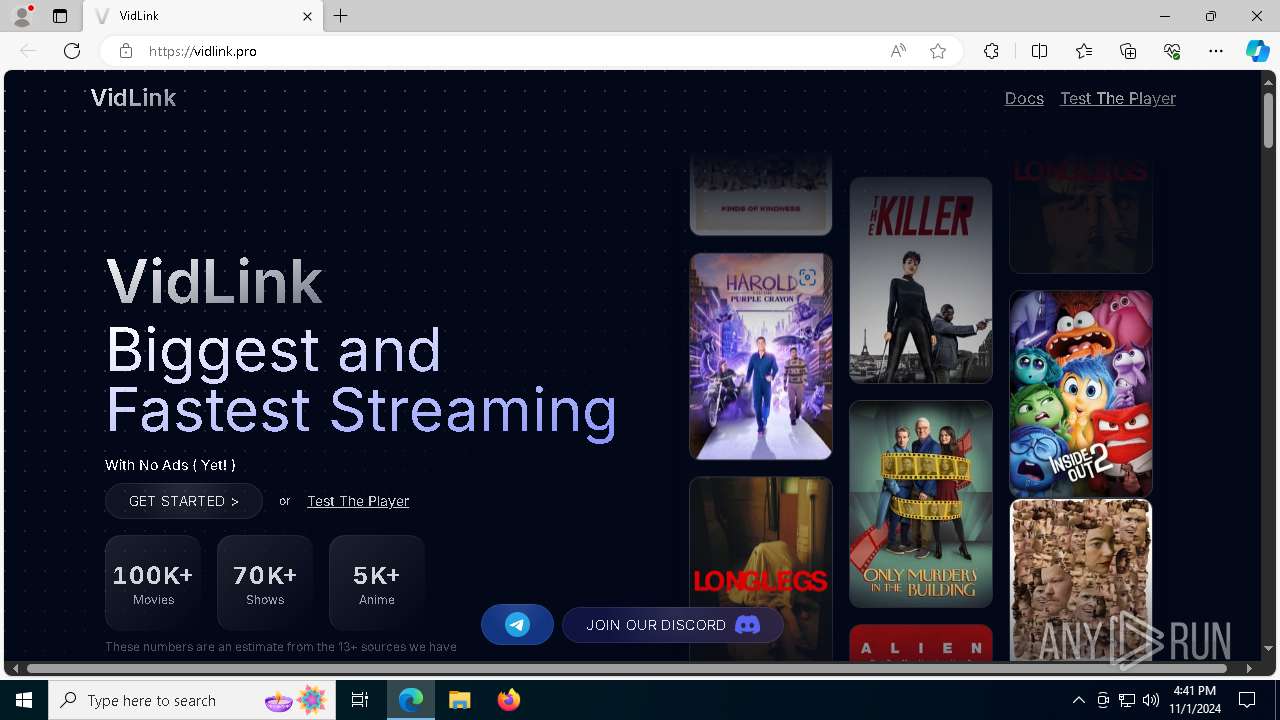The width and height of the screenshot is (1280, 720).
Task: Open a new tab
Action: [x=341, y=16]
